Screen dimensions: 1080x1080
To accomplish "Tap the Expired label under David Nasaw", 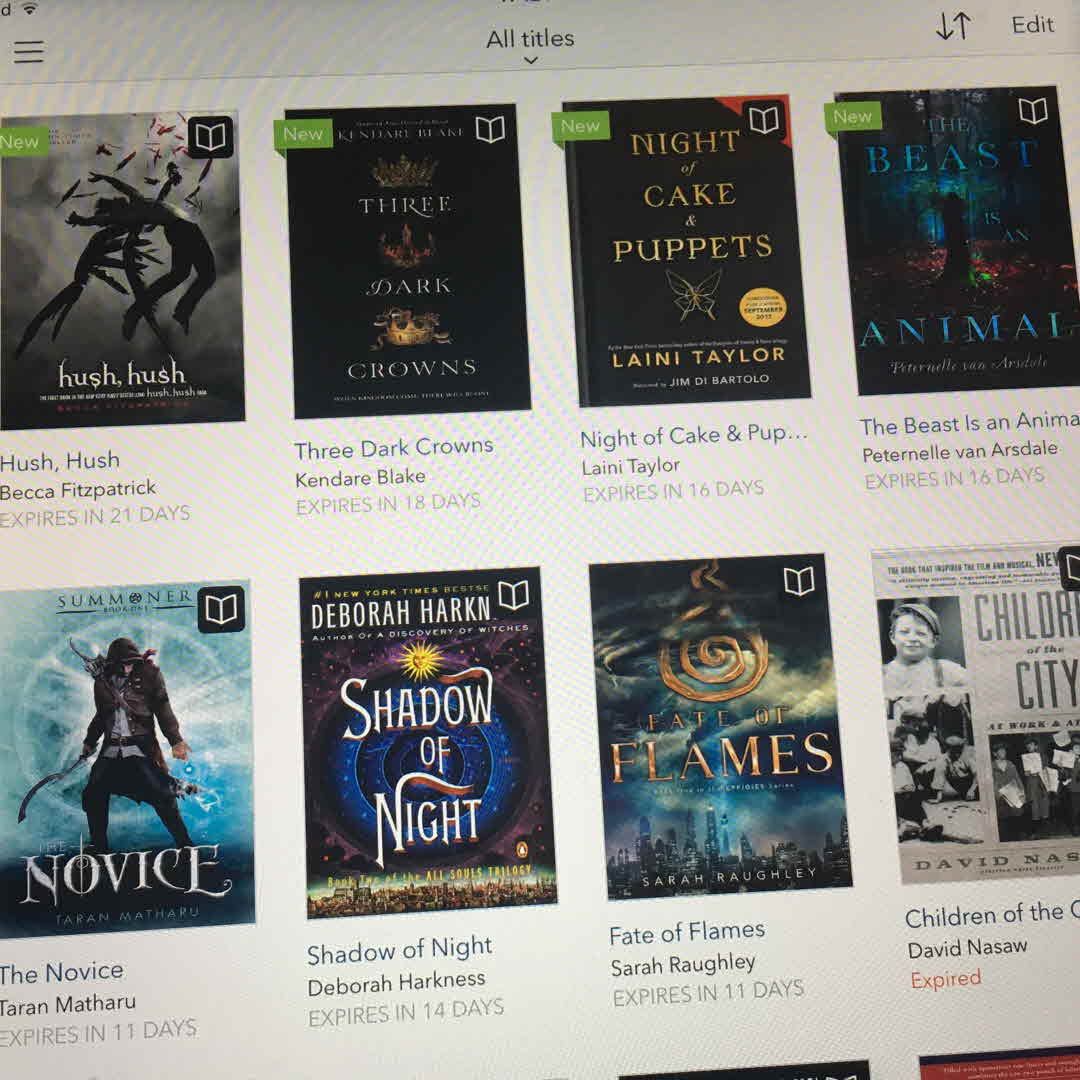I will 946,979.
